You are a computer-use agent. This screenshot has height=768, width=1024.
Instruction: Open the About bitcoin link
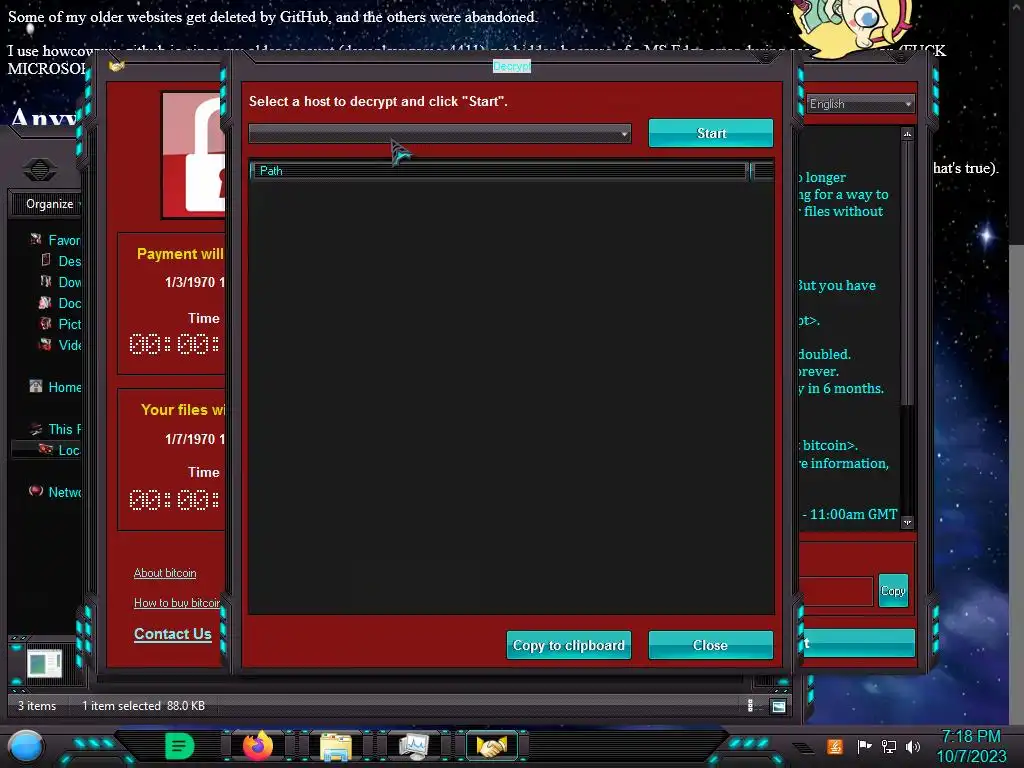(x=165, y=573)
